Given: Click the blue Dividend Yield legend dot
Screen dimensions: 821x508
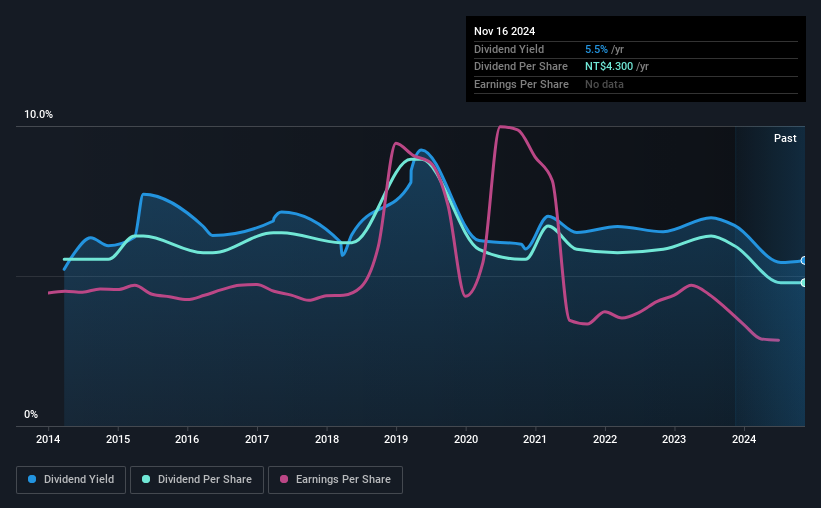Looking at the screenshot, I should tap(32, 479).
